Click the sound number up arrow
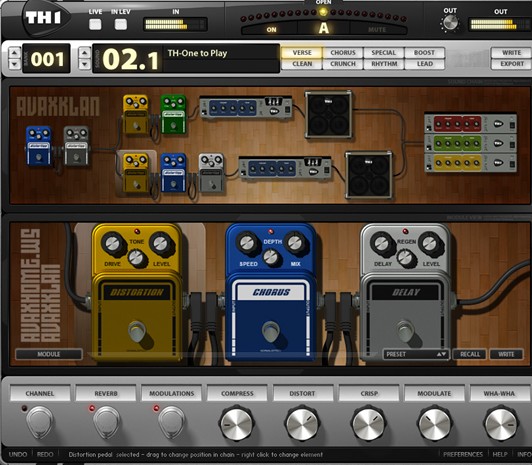532x465 pixels. [84, 53]
